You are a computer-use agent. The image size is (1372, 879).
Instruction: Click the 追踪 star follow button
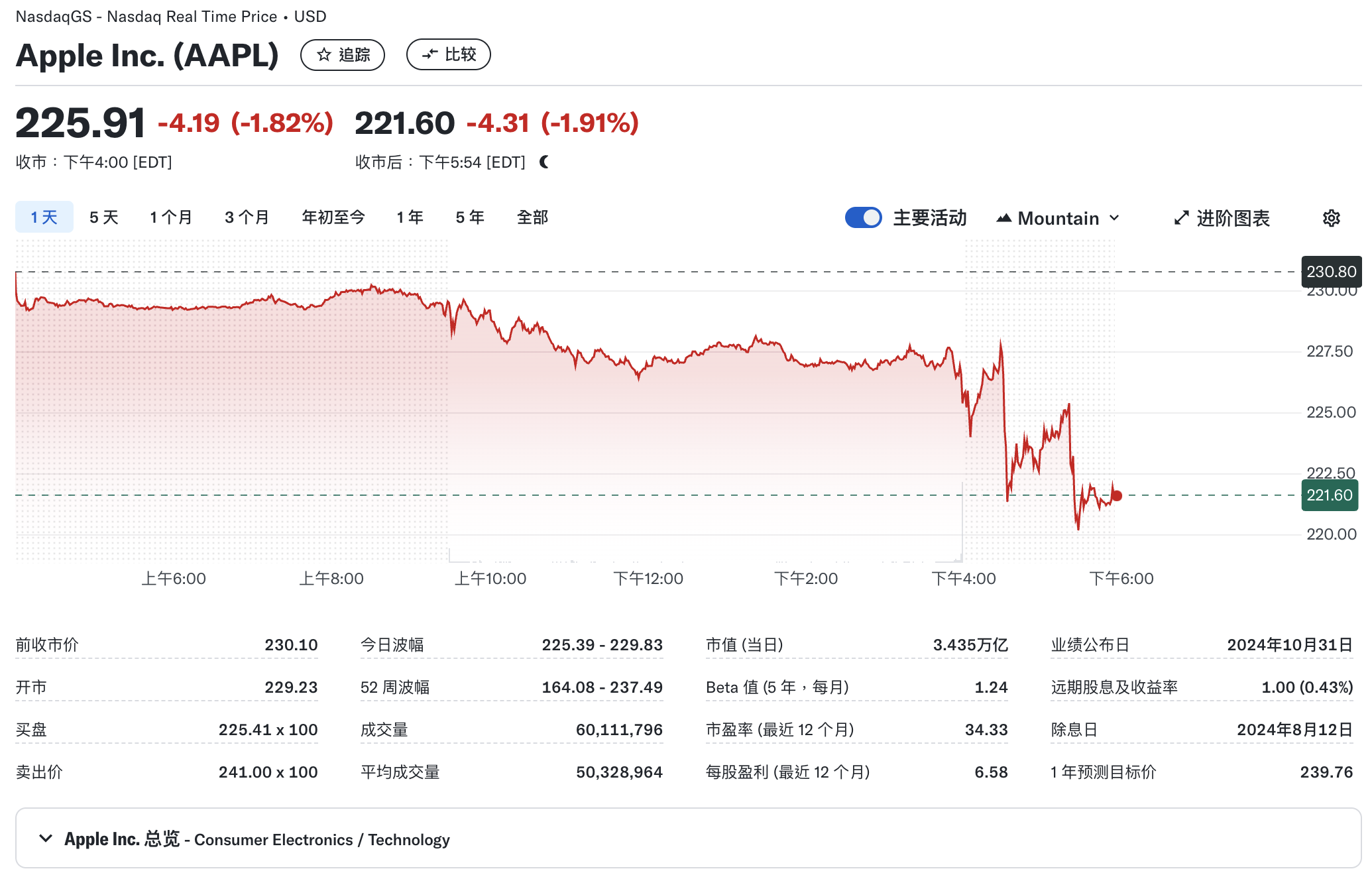tap(343, 54)
